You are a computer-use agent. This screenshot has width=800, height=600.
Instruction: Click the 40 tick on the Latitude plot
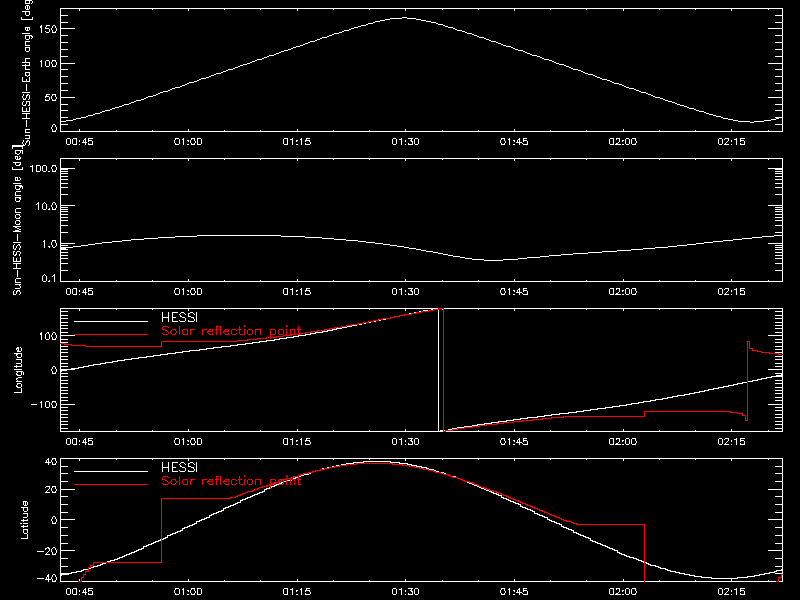click(51, 462)
